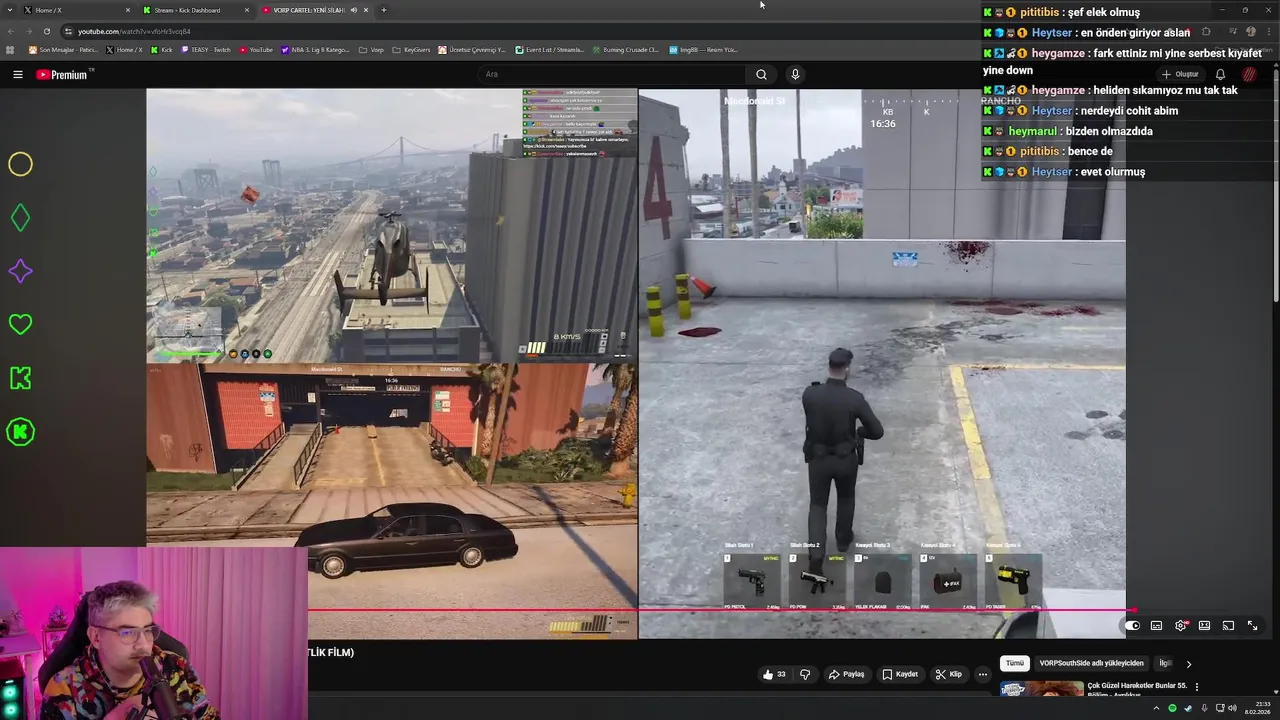This screenshot has height=720, width=1280.
Task: Open the Son Mesajlar bookmark
Action: pos(63,50)
